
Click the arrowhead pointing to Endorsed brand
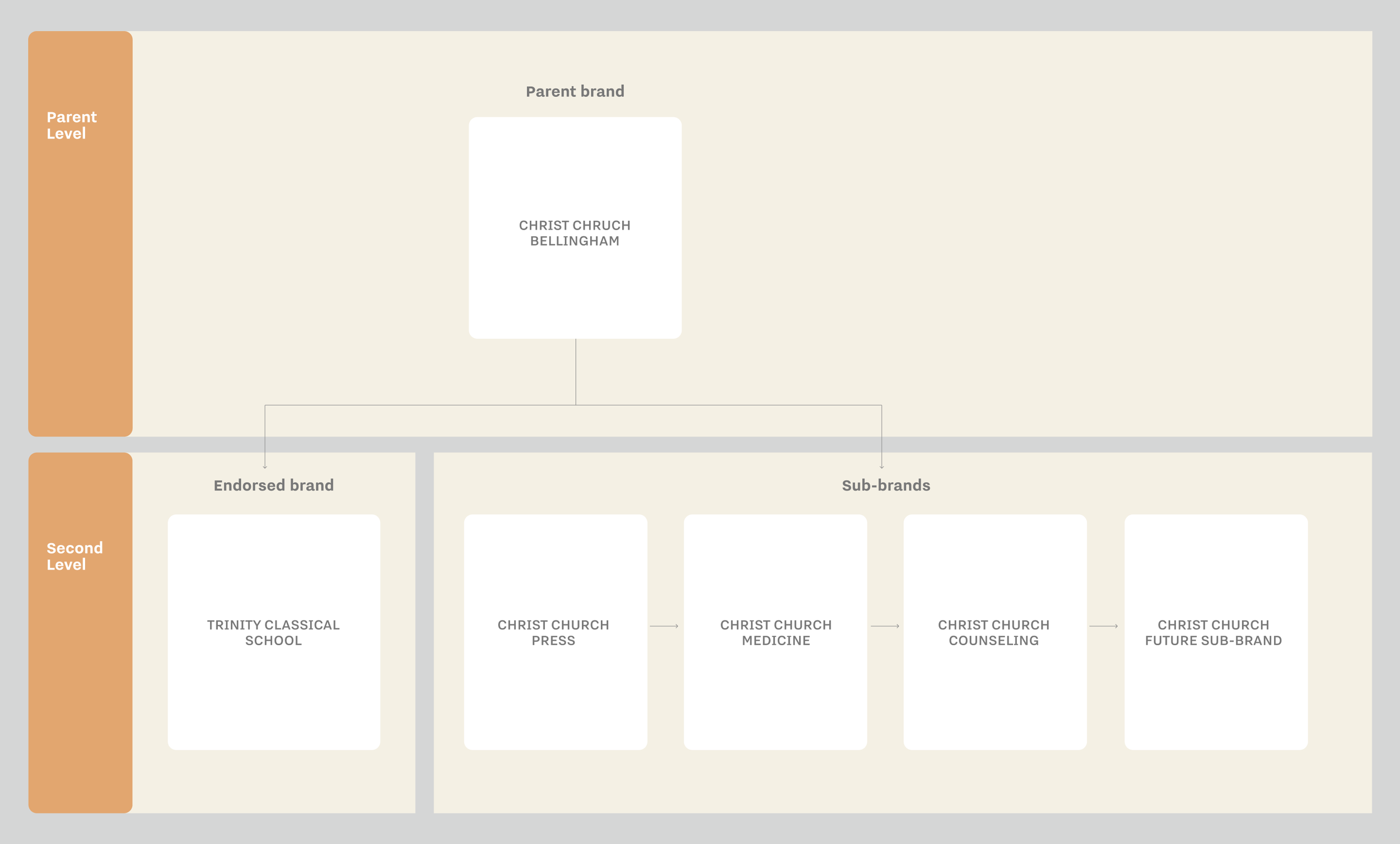tap(265, 467)
